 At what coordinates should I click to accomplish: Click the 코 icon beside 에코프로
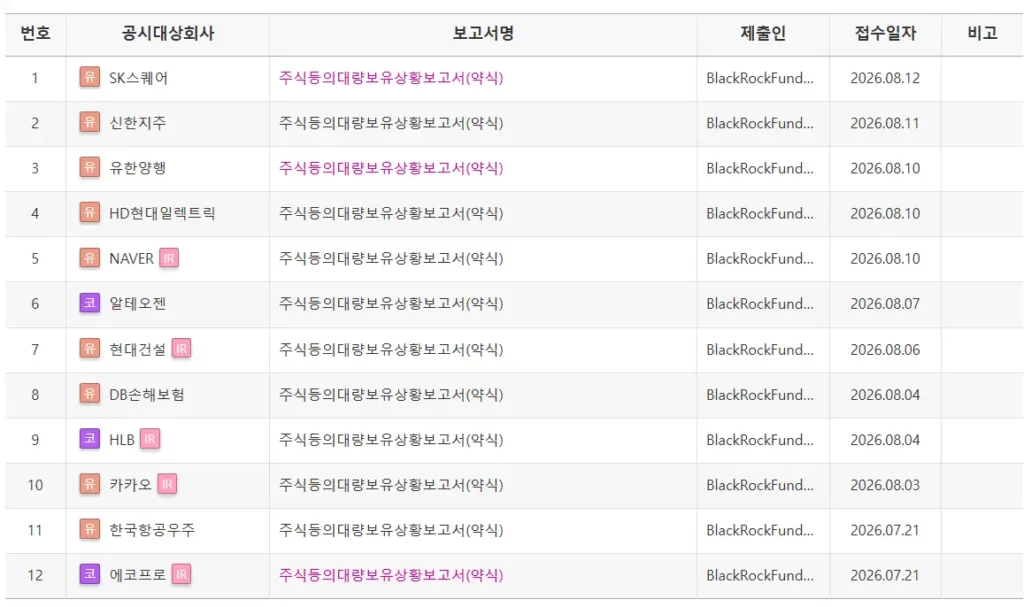89,574
